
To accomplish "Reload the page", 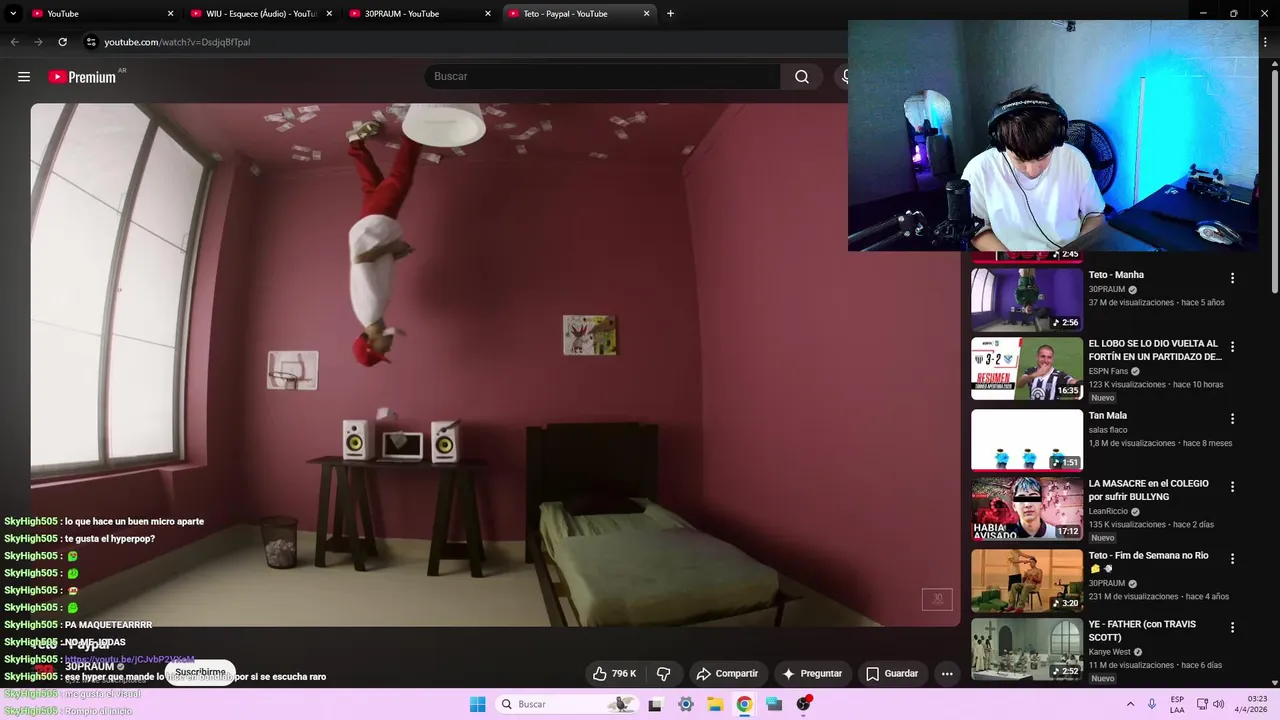I will (x=62, y=42).
